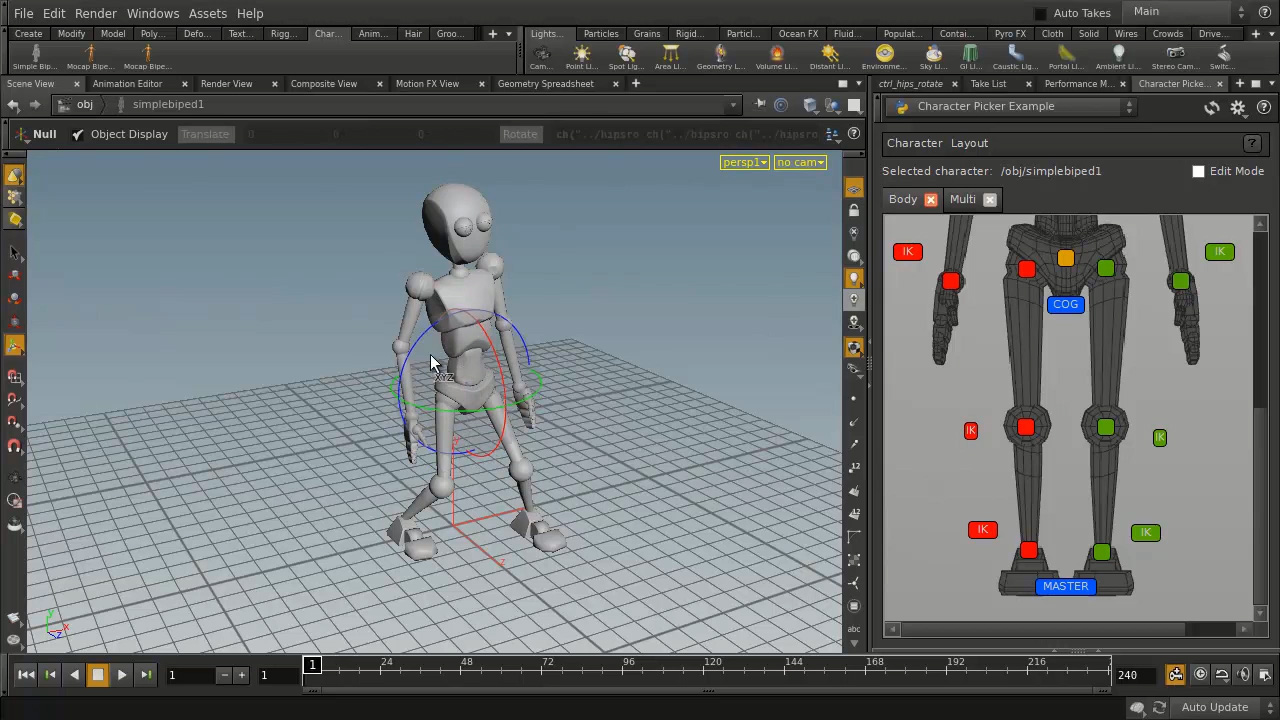Toggle the Object Display checkbox
1280x720 pixels.
pos(78,133)
